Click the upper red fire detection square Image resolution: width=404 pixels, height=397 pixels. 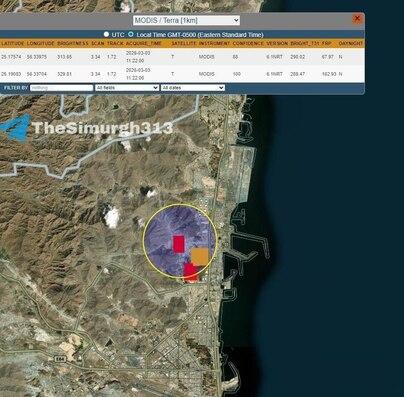pos(179,244)
